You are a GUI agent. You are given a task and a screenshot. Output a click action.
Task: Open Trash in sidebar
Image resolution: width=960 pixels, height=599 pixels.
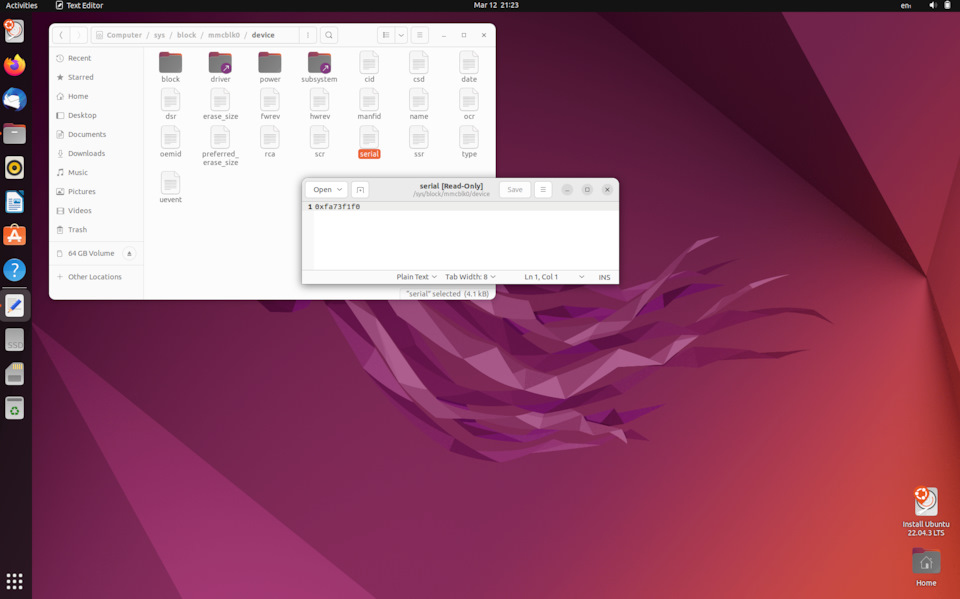[97, 230]
